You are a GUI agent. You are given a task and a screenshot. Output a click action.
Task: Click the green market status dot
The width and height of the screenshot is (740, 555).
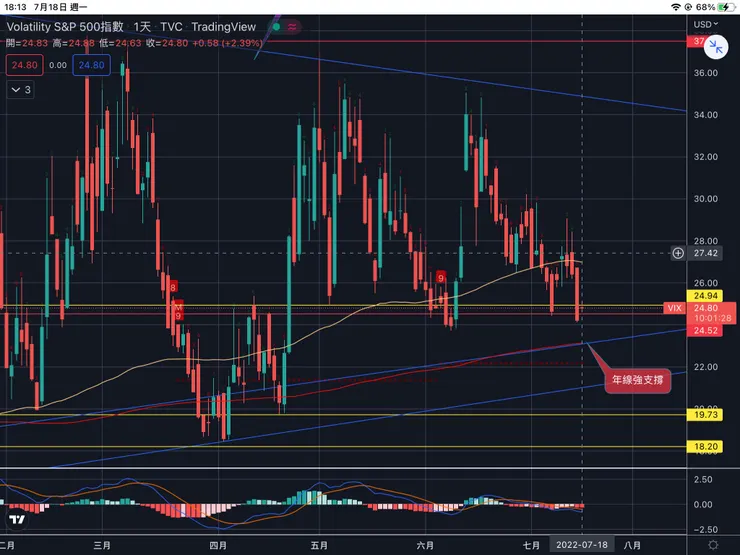pyautogui.click(x=277, y=27)
